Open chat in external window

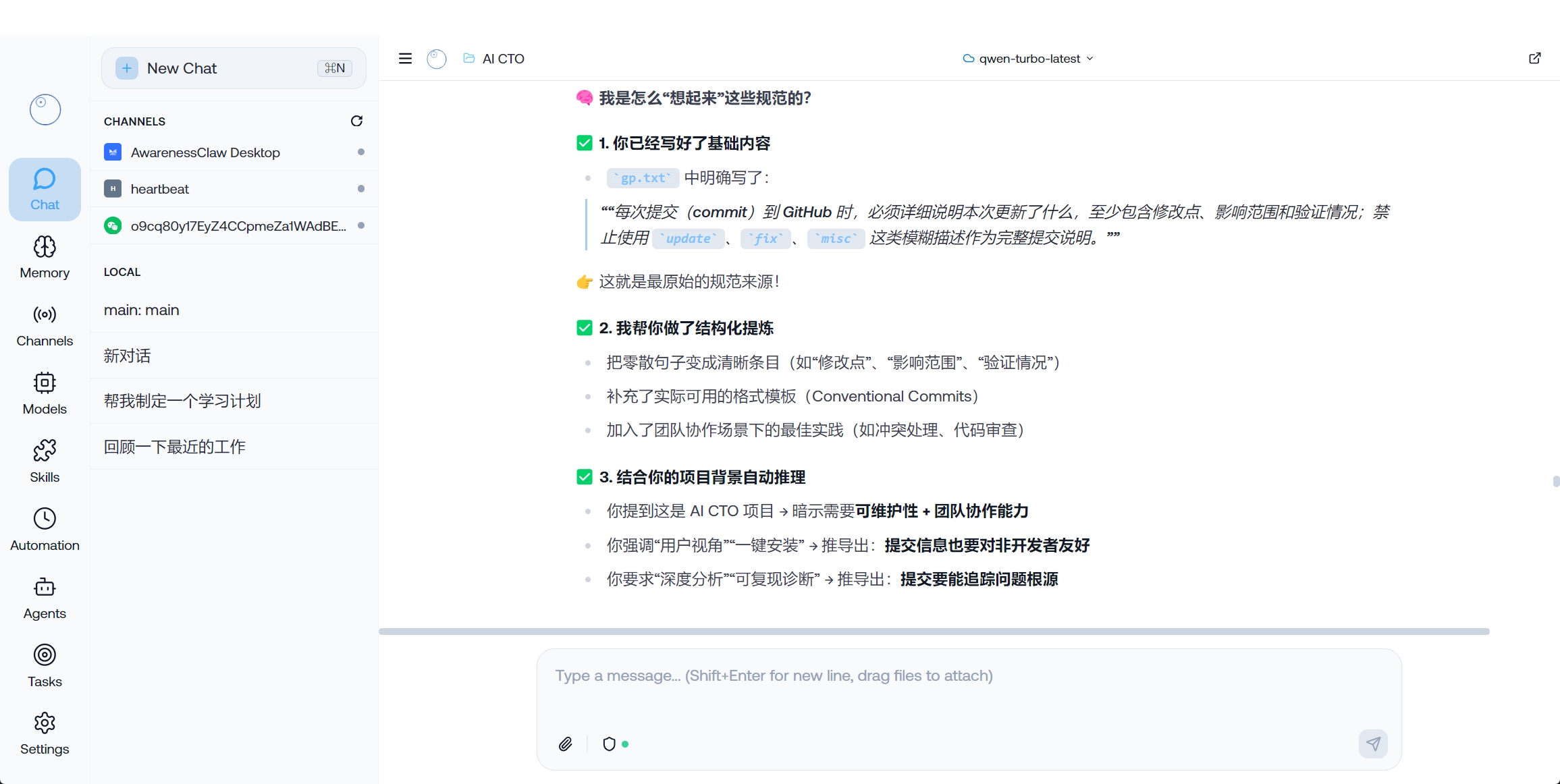point(1534,58)
